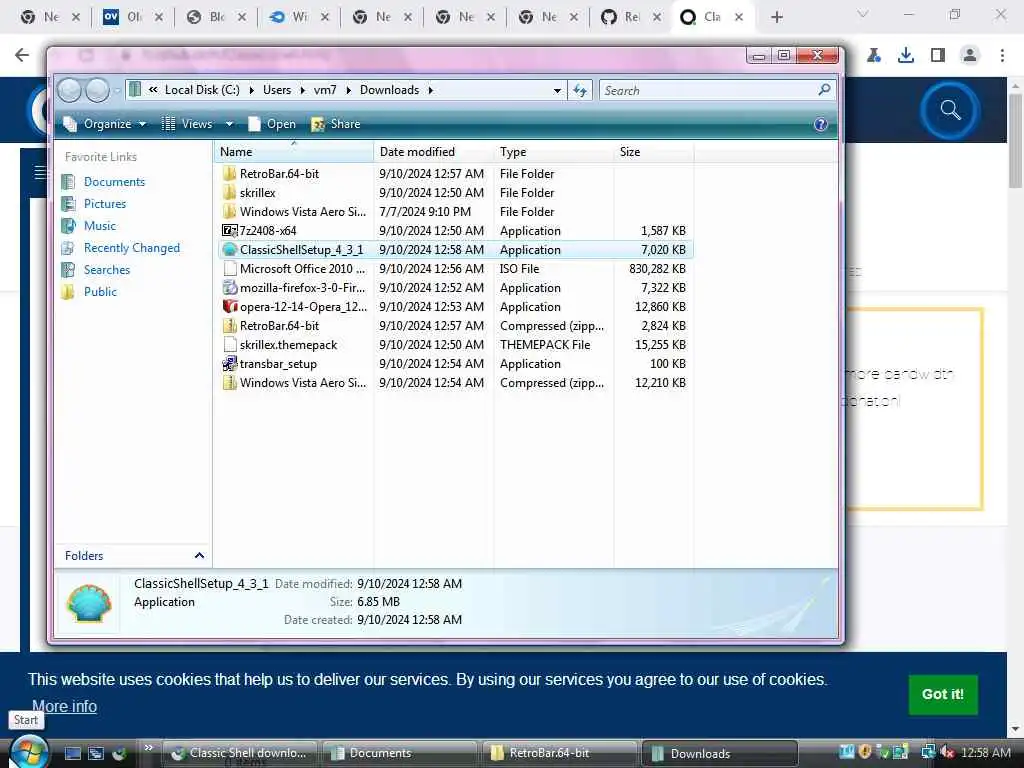Viewport: 1024px width, 768px height.
Task: Click the Explorer Search input field
Action: [709, 90]
